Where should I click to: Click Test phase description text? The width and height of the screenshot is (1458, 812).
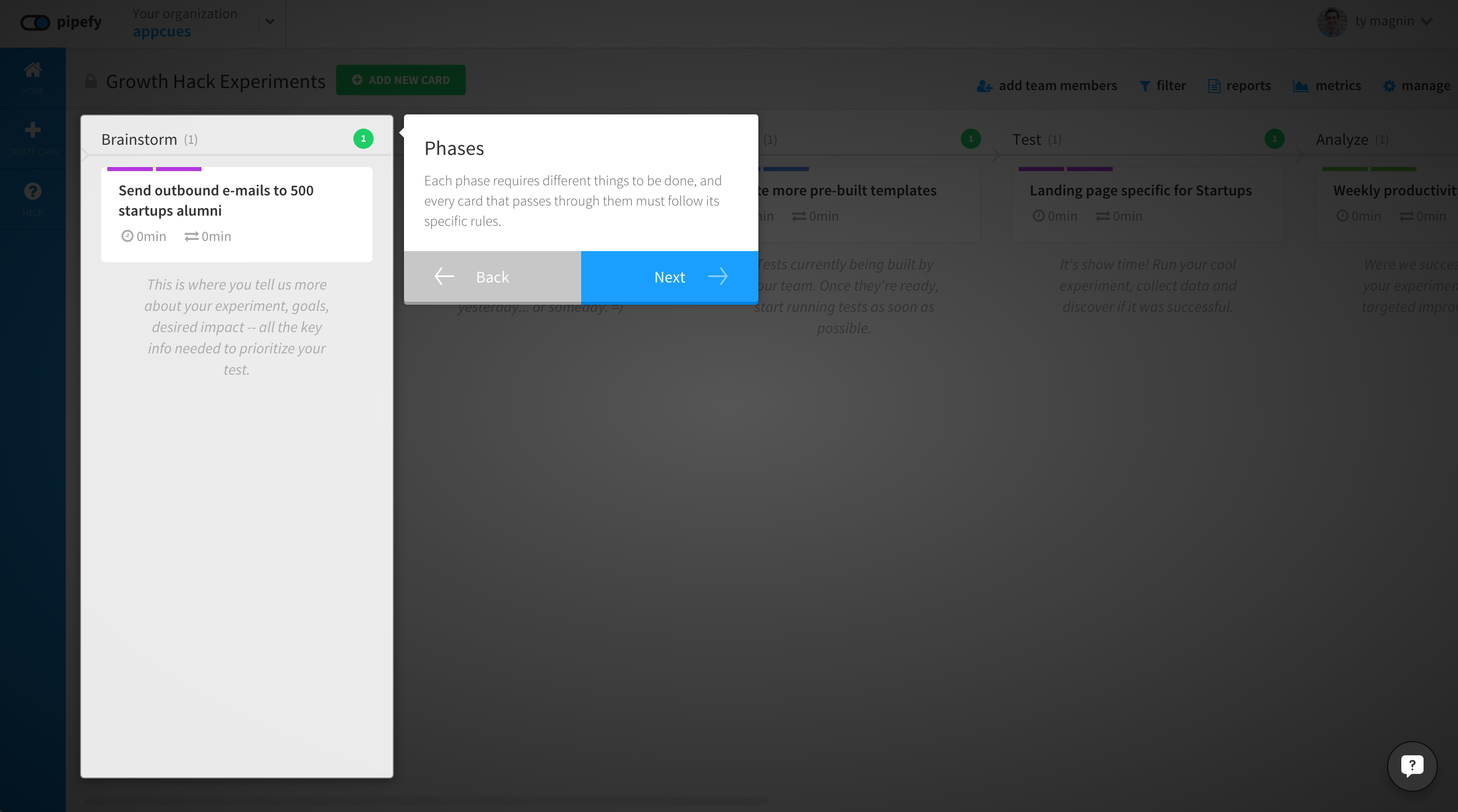1148,286
